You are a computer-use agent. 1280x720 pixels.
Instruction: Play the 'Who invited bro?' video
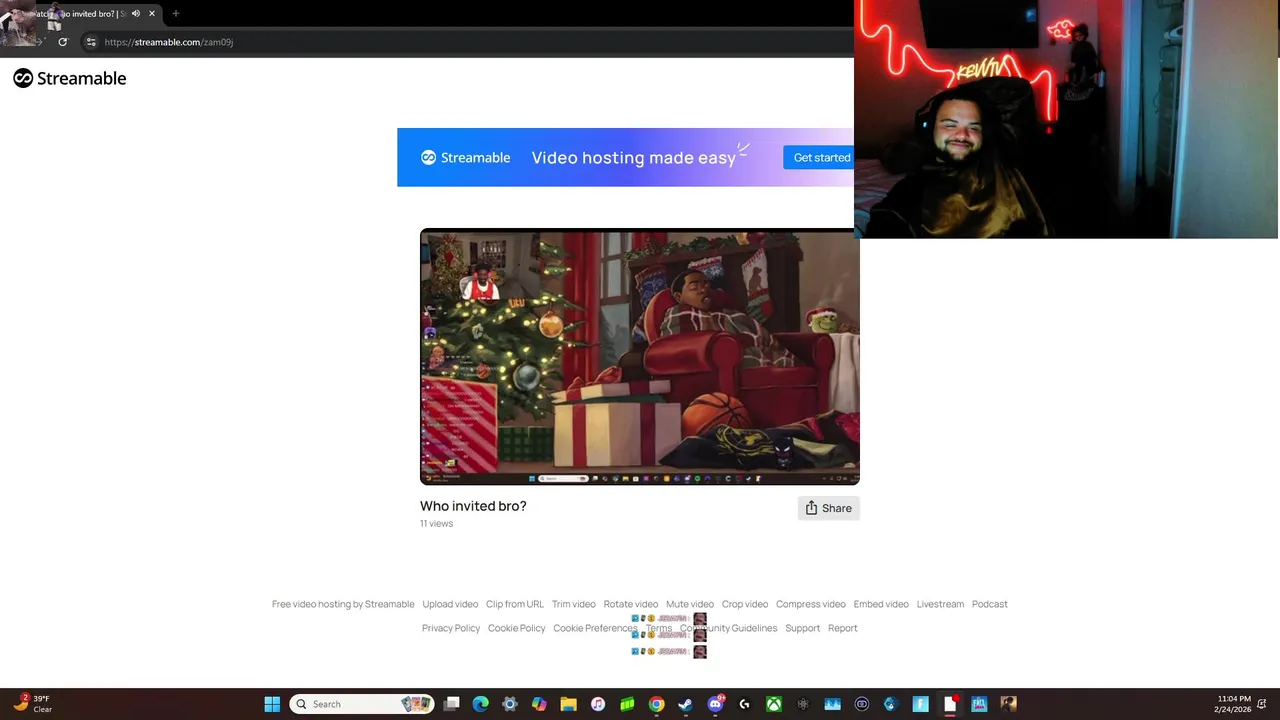coord(640,357)
